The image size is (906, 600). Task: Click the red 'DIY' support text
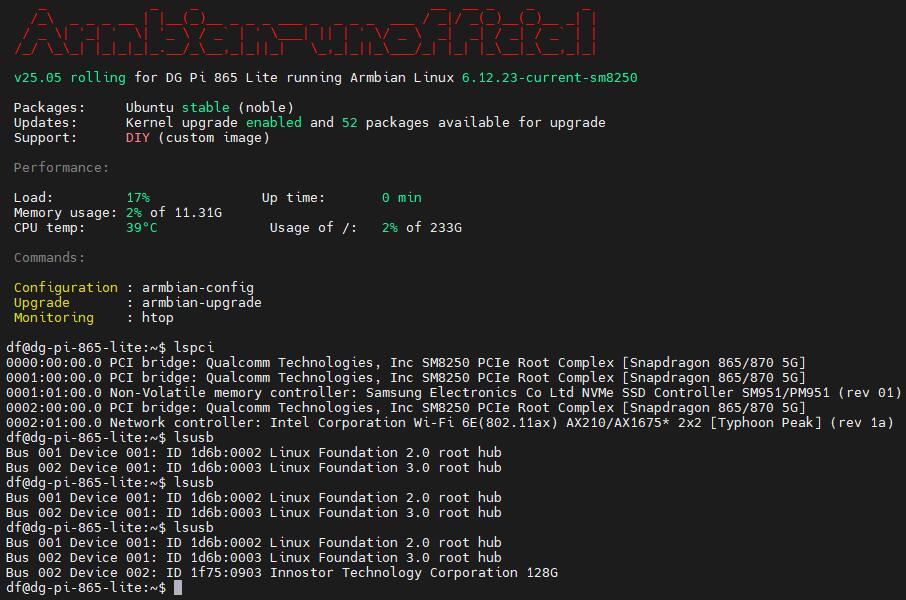138,138
